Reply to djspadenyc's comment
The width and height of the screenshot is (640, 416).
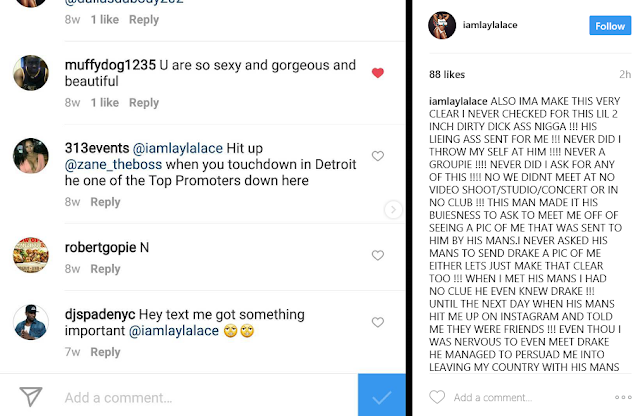click(106, 352)
